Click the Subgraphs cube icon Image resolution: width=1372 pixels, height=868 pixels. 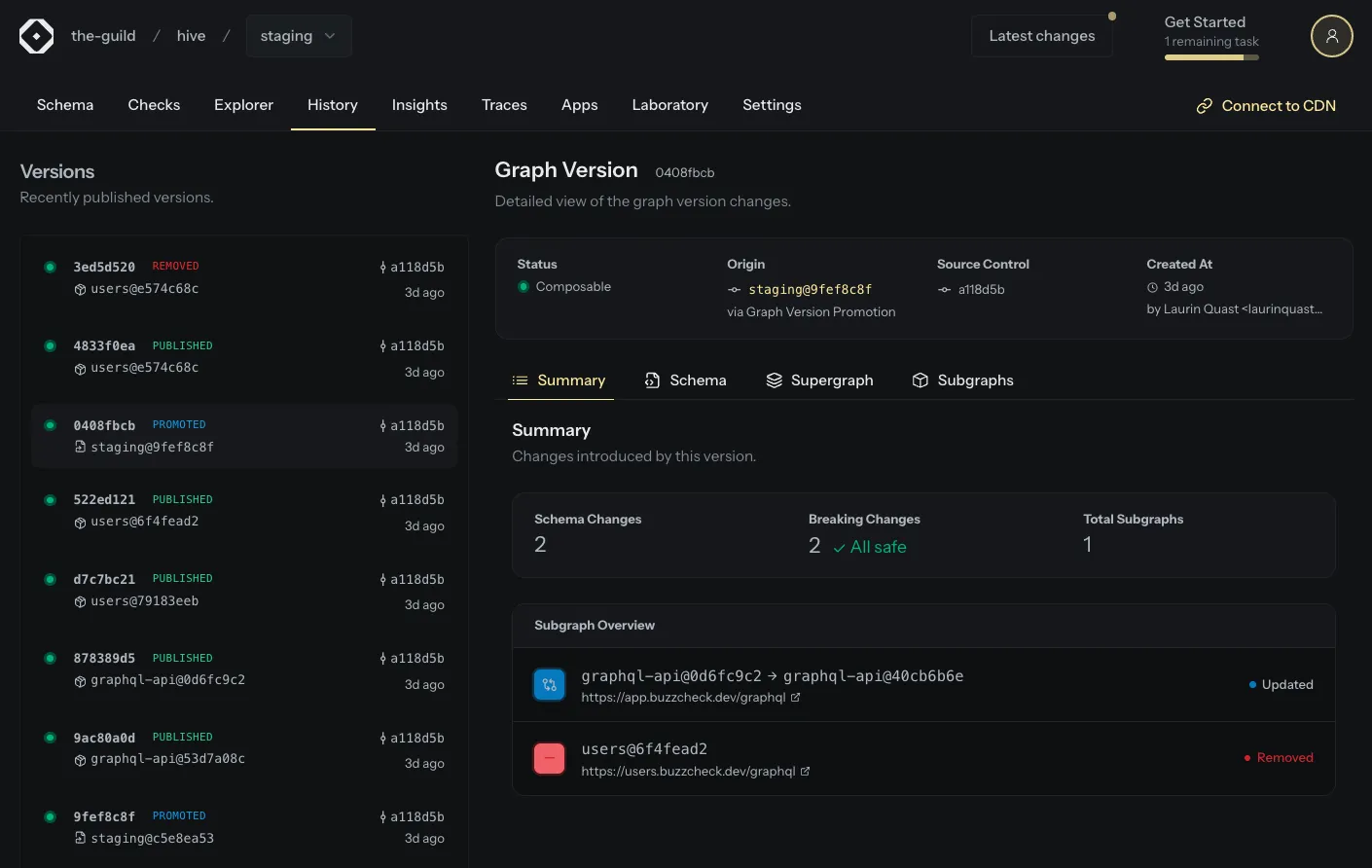(x=921, y=380)
